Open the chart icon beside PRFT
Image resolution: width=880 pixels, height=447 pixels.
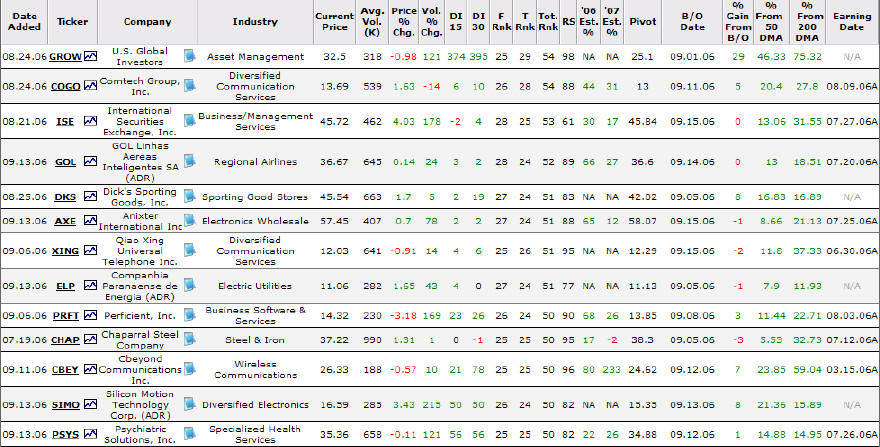point(90,315)
